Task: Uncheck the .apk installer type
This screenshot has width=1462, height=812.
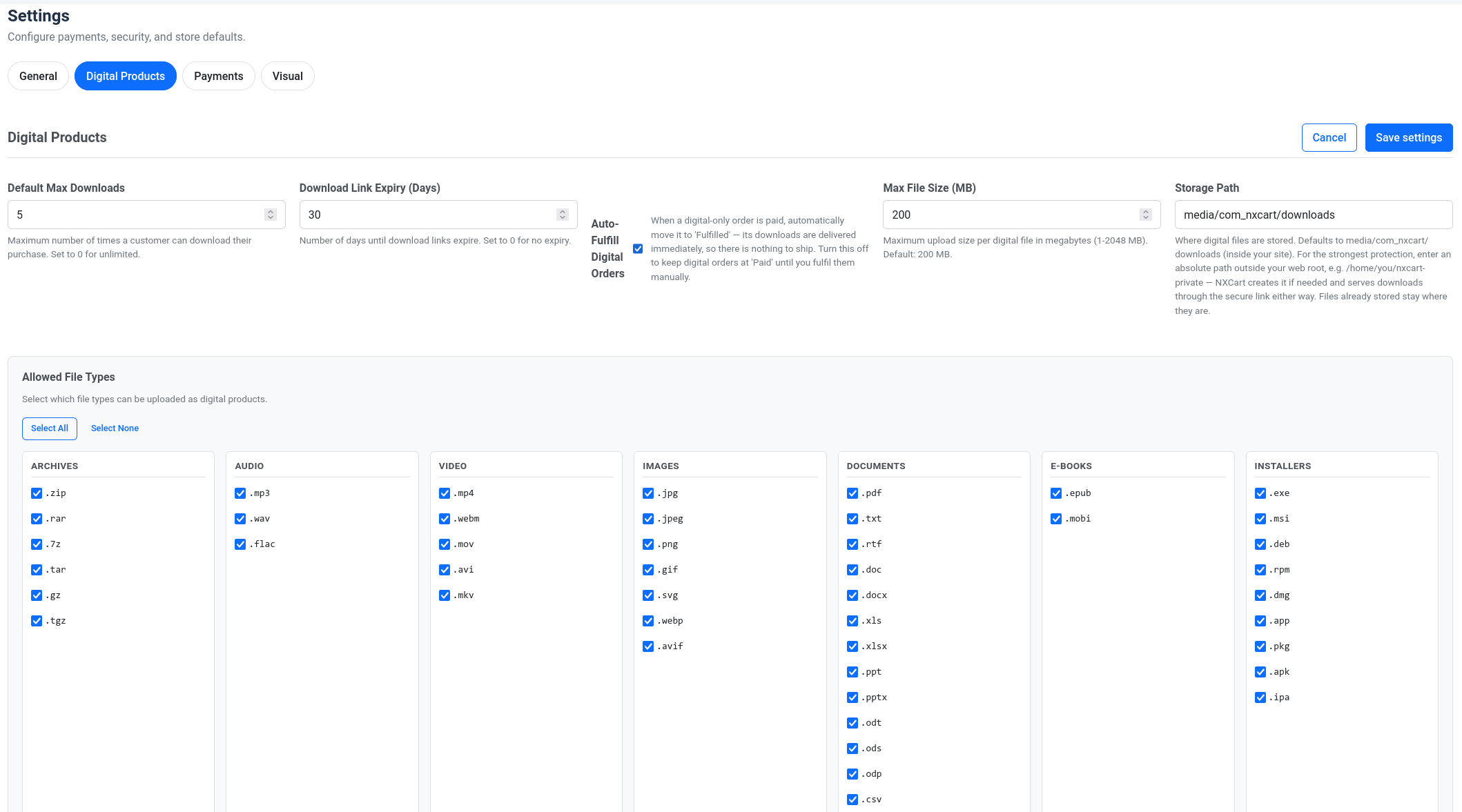Action: point(1260,672)
